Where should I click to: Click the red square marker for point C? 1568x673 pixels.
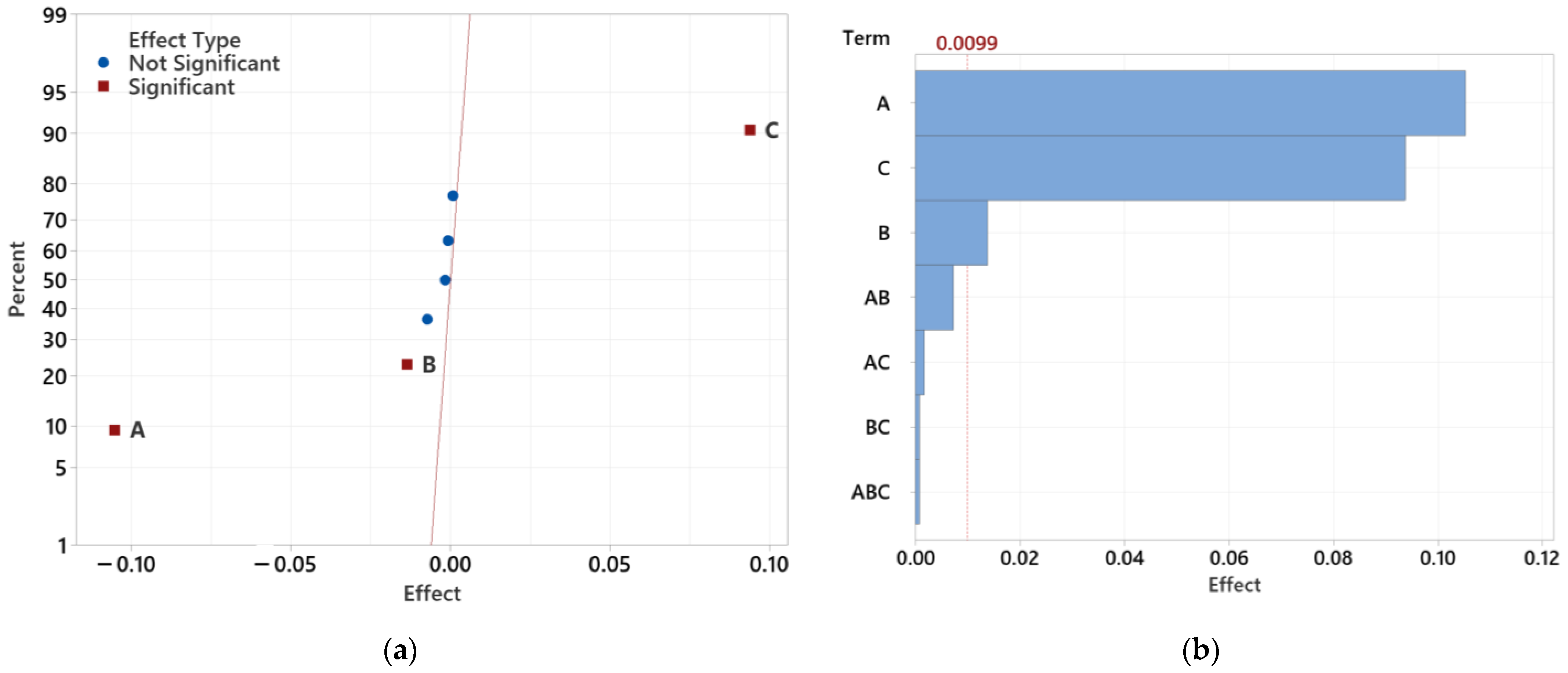pyautogui.click(x=750, y=130)
